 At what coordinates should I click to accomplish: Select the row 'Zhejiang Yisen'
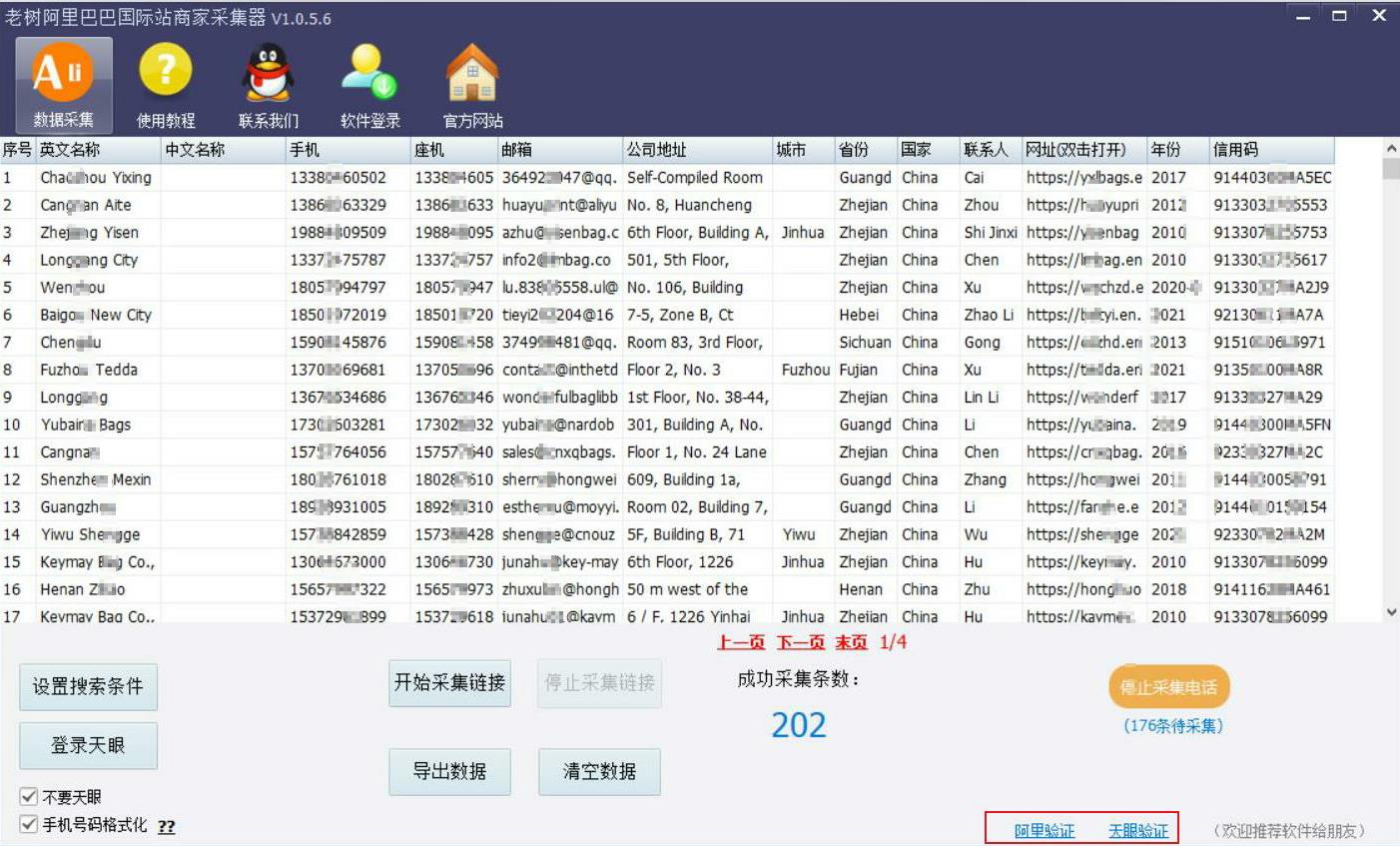(667, 233)
